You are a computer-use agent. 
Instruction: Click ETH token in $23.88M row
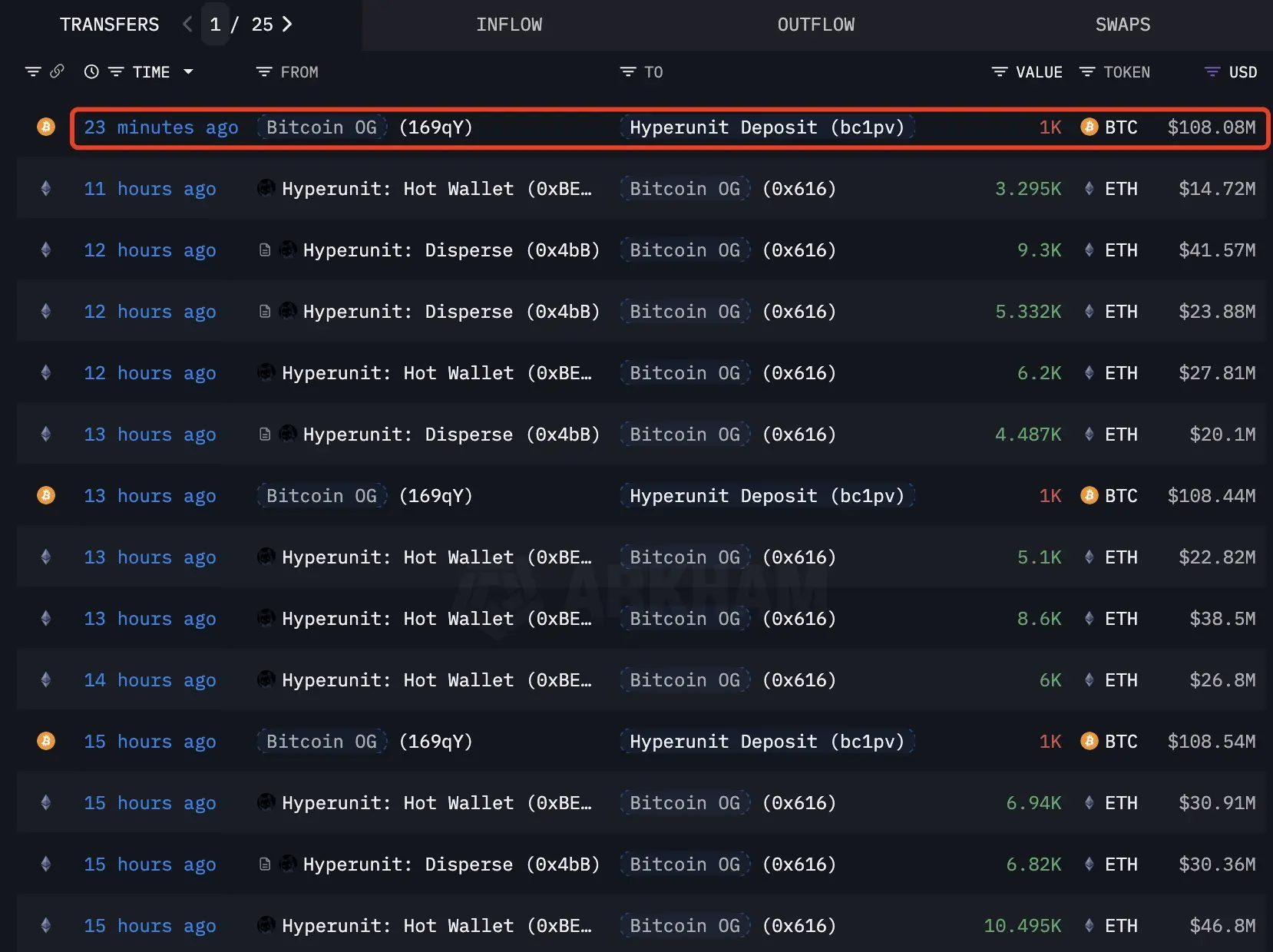[x=1110, y=312]
